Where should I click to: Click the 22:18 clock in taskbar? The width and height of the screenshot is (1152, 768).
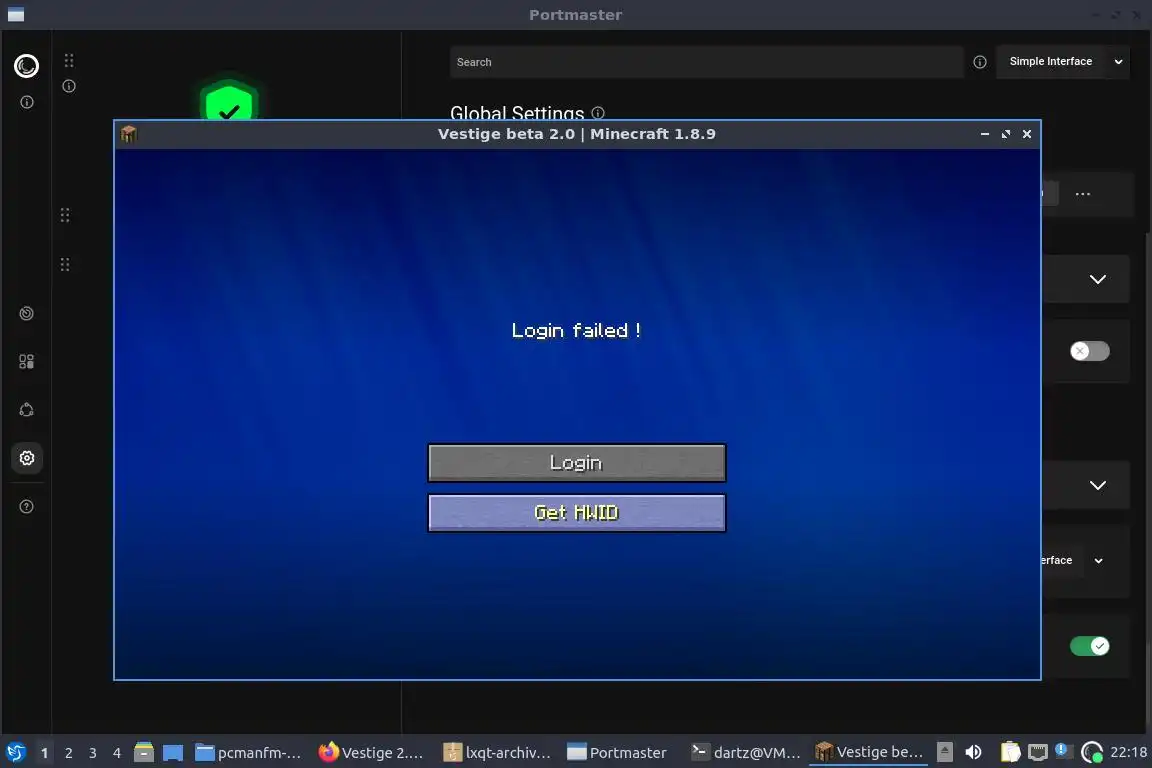[1128, 752]
